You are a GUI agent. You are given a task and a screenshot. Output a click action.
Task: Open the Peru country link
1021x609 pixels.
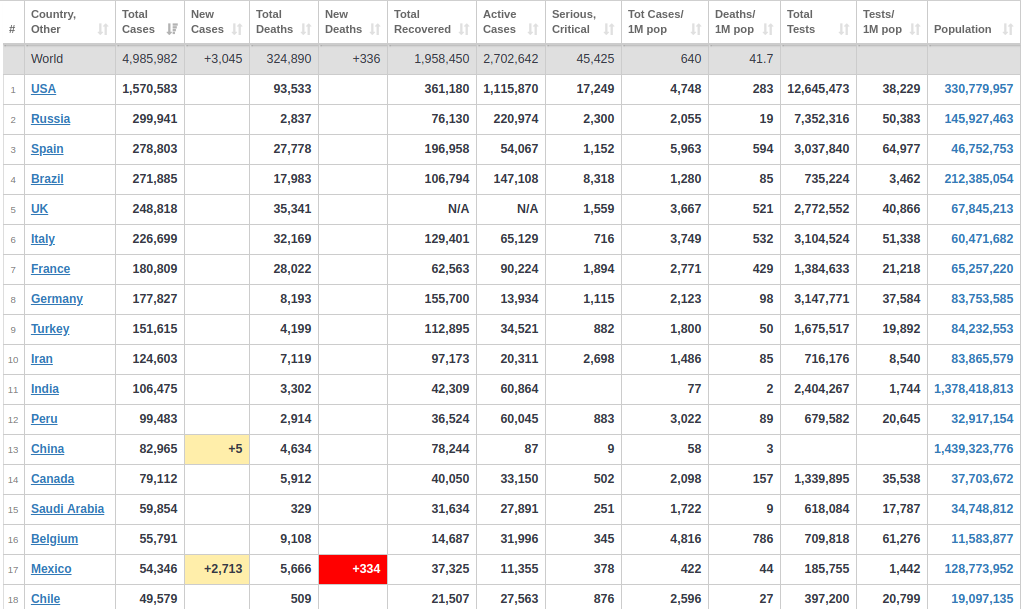tap(44, 419)
